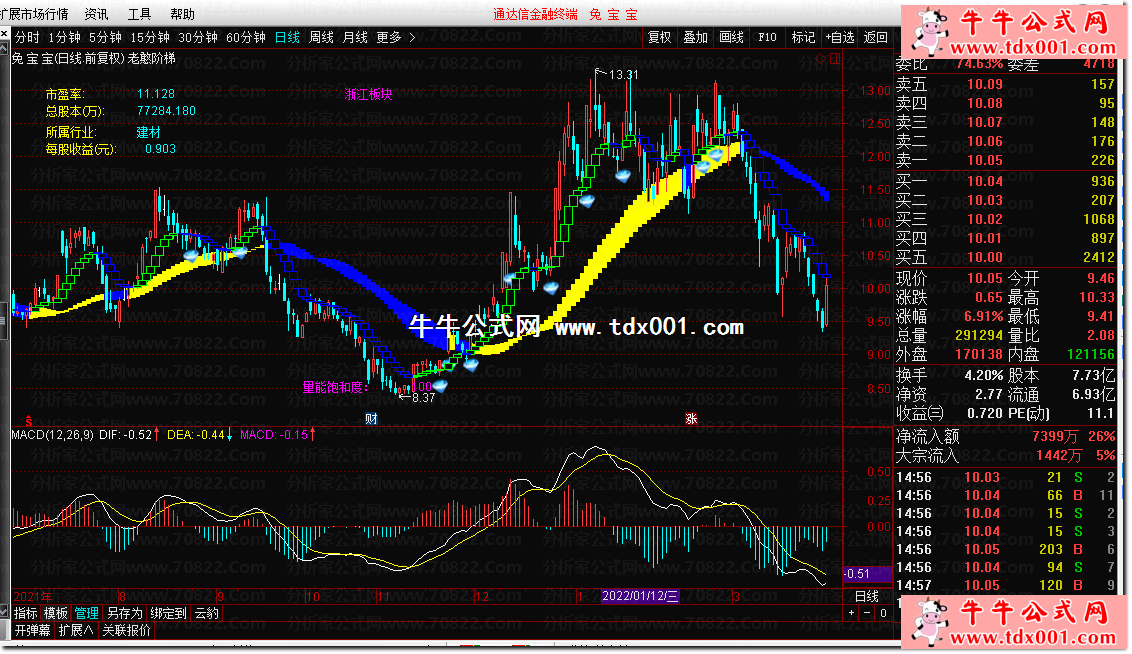Viewport: 1132px width, 654px height.
Task: Click the 返回 back button
Action: [x=876, y=37]
